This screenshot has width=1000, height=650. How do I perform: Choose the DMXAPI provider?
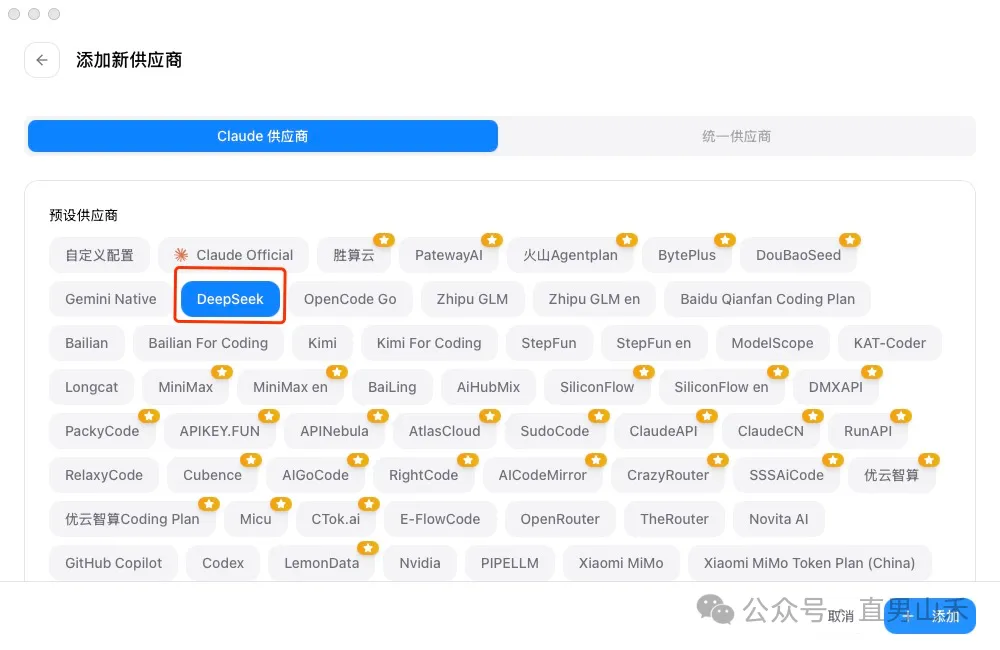pos(835,387)
